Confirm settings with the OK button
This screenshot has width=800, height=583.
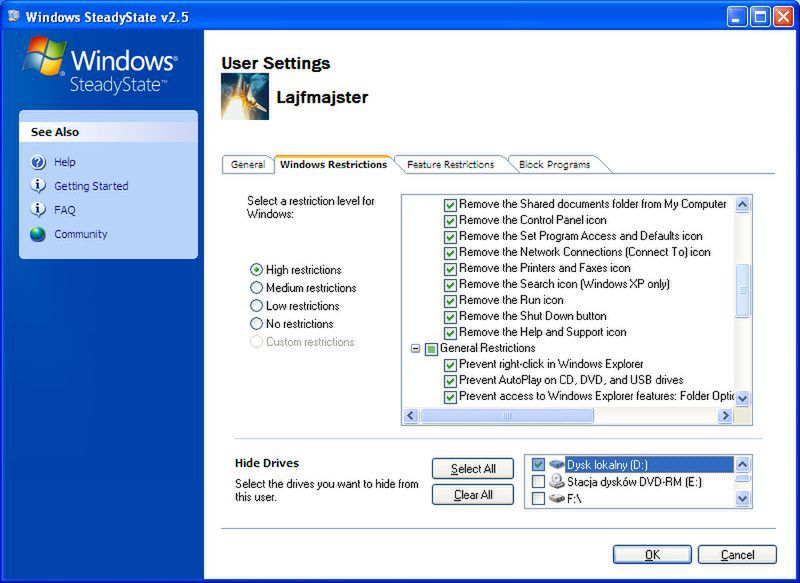pos(652,555)
